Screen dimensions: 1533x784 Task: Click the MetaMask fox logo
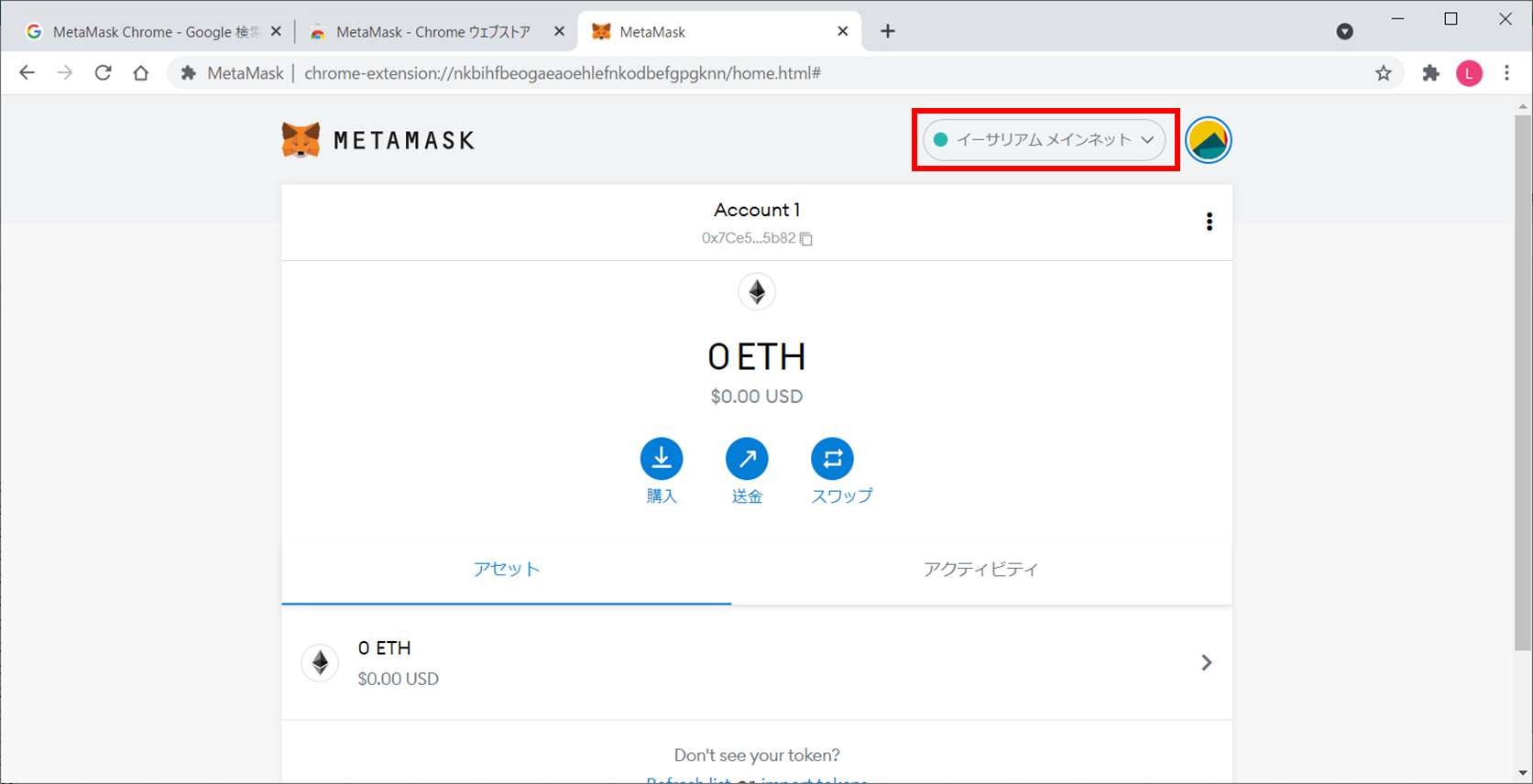[301, 140]
